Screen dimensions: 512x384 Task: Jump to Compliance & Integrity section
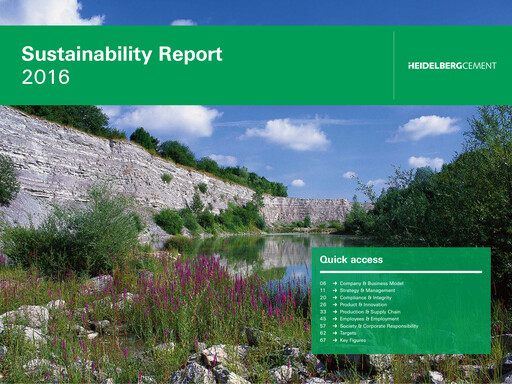[x=365, y=298]
